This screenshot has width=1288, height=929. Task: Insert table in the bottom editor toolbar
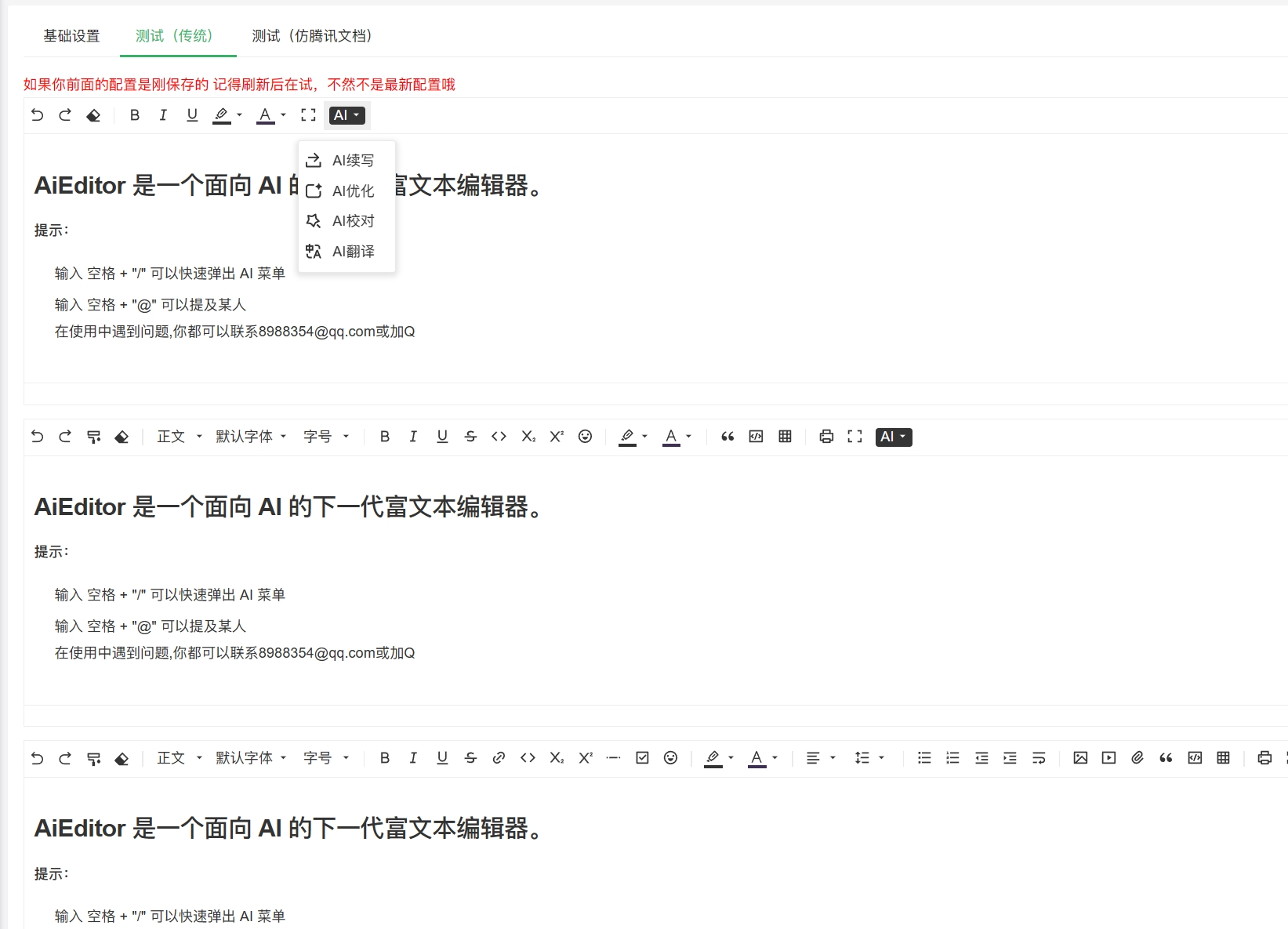pyautogui.click(x=1223, y=758)
